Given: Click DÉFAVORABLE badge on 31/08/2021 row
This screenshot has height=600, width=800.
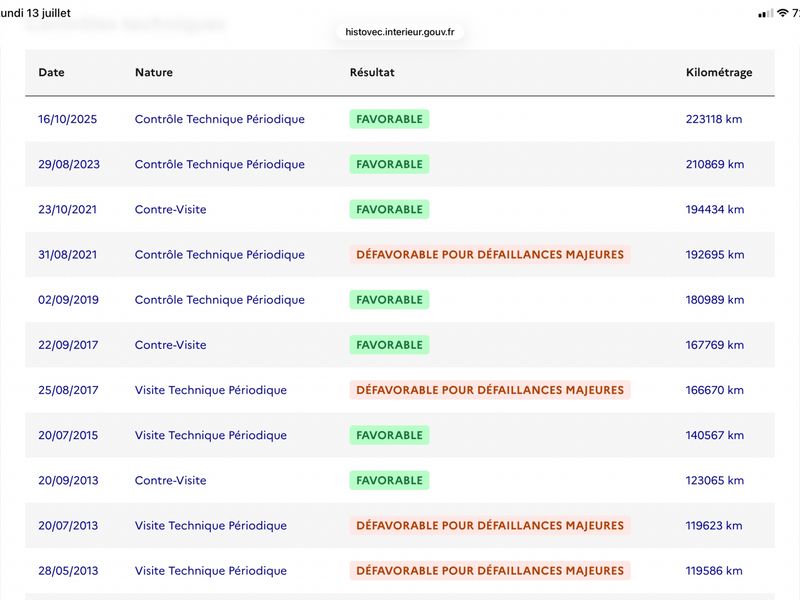Looking at the screenshot, I should point(490,255).
